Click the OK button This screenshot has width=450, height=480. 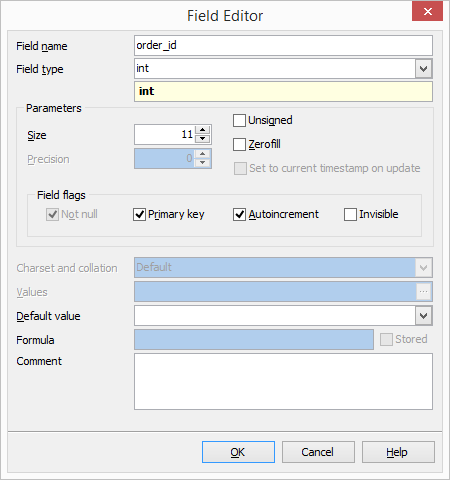238,452
